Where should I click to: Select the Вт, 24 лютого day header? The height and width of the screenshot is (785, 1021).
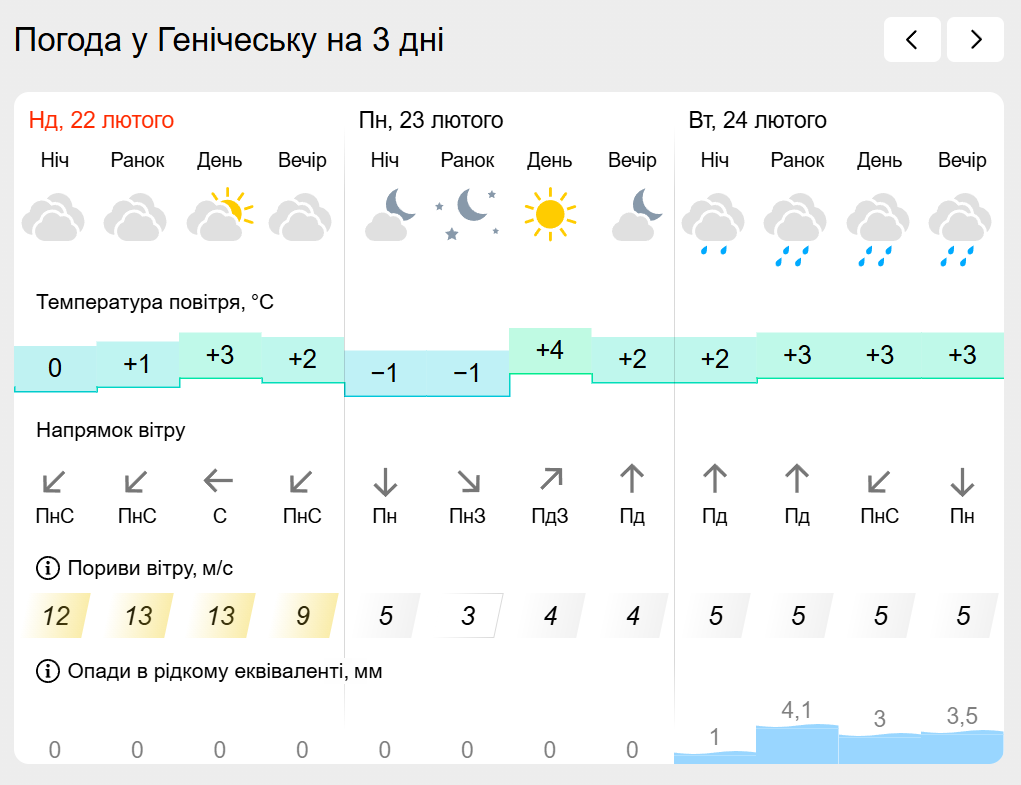758,121
